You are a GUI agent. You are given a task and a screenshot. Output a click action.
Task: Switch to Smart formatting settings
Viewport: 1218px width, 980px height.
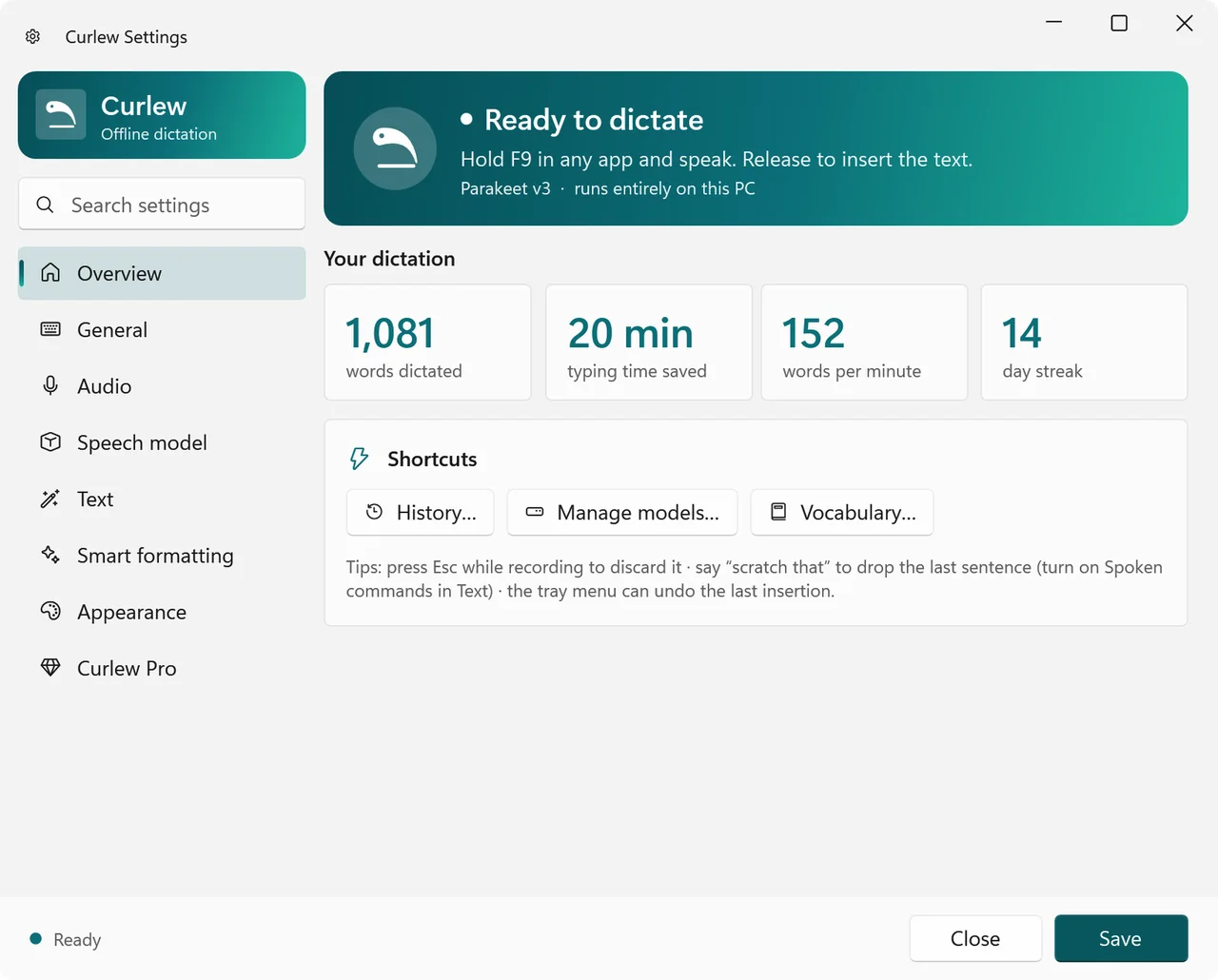pyautogui.click(x=162, y=555)
